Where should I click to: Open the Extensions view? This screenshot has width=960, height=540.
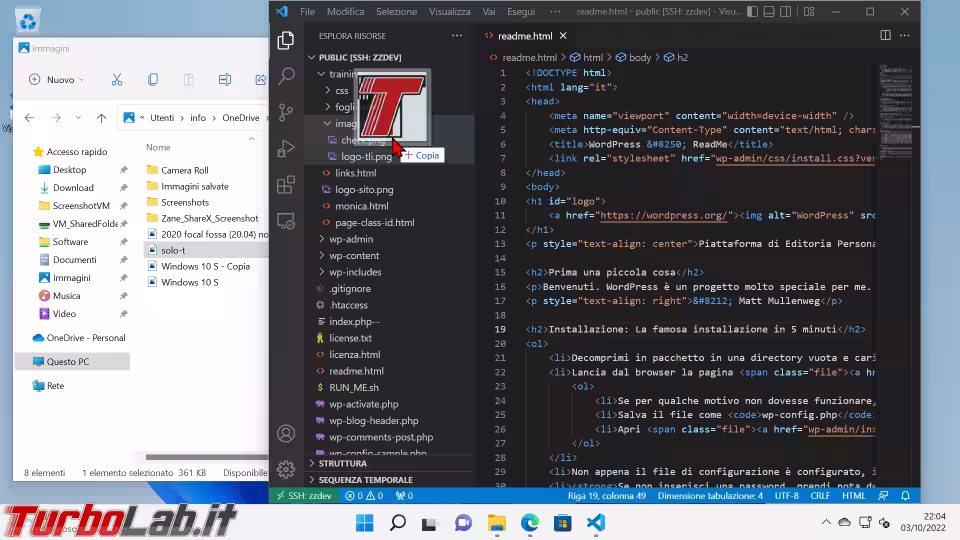coord(286,184)
